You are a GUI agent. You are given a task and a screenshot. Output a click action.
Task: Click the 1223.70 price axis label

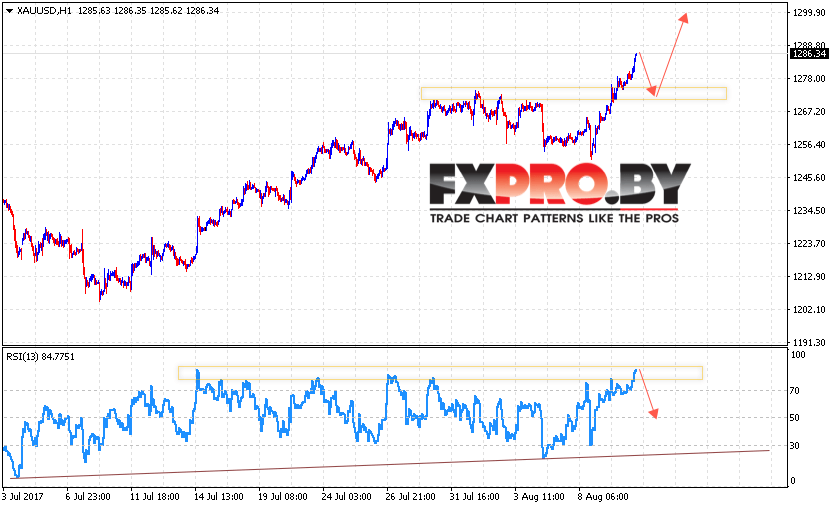click(x=809, y=244)
